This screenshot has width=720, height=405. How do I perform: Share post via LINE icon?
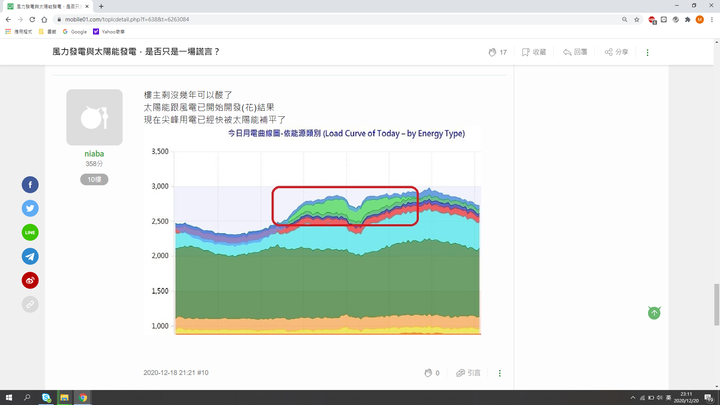click(30, 232)
